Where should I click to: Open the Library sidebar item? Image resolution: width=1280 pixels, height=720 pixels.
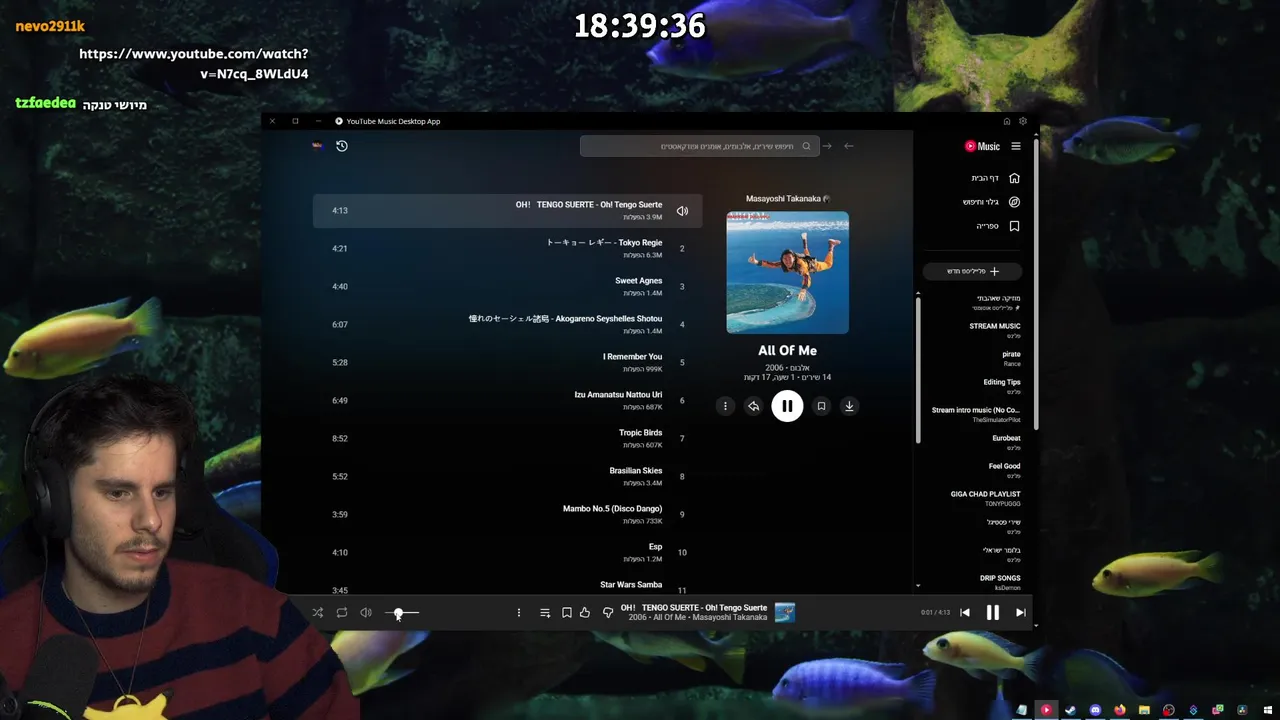tap(998, 226)
